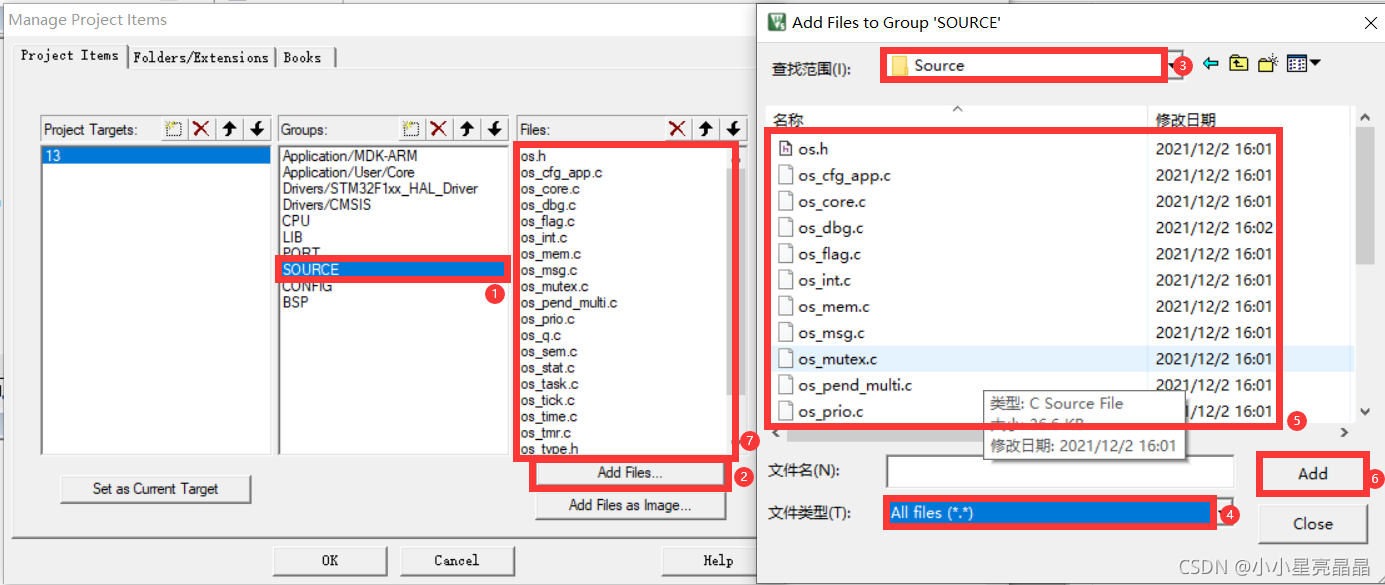This screenshot has height=585, width=1385.
Task: Select the CPU group
Action: 296,220
